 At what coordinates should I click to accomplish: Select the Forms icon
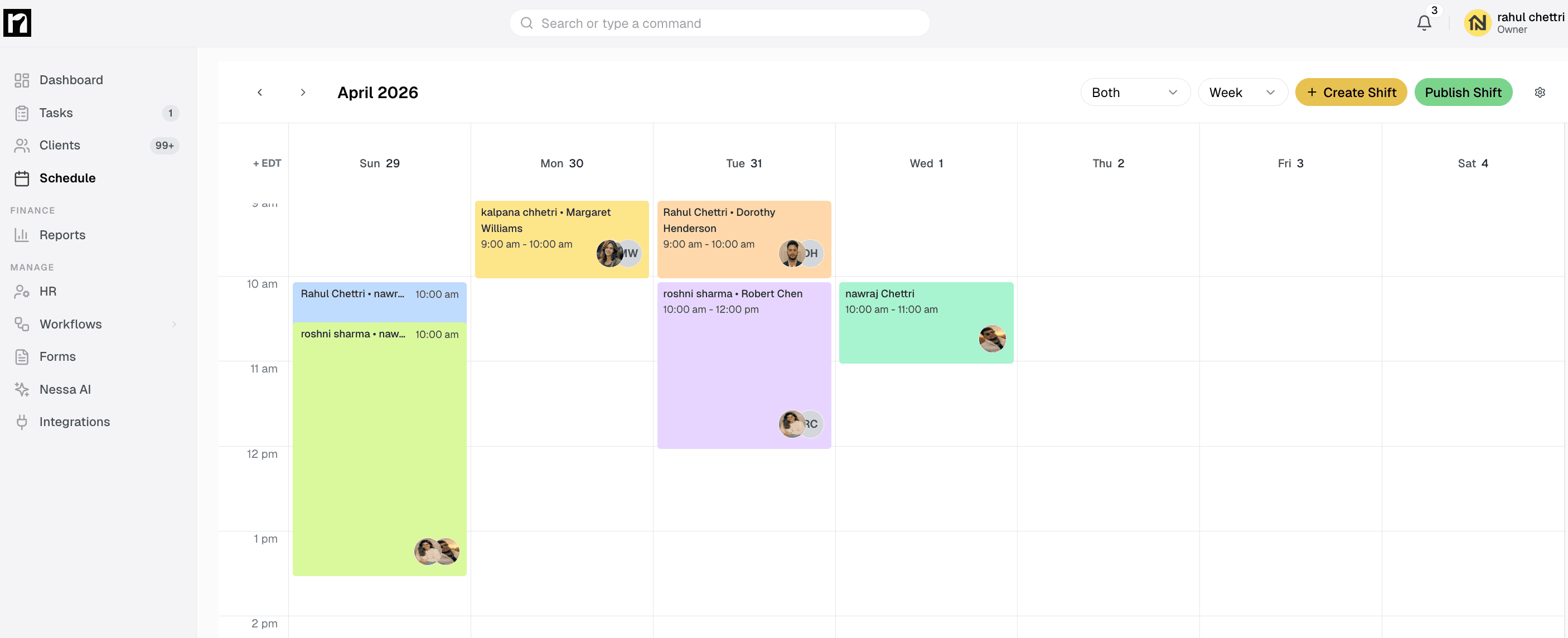[x=22, y=356]
